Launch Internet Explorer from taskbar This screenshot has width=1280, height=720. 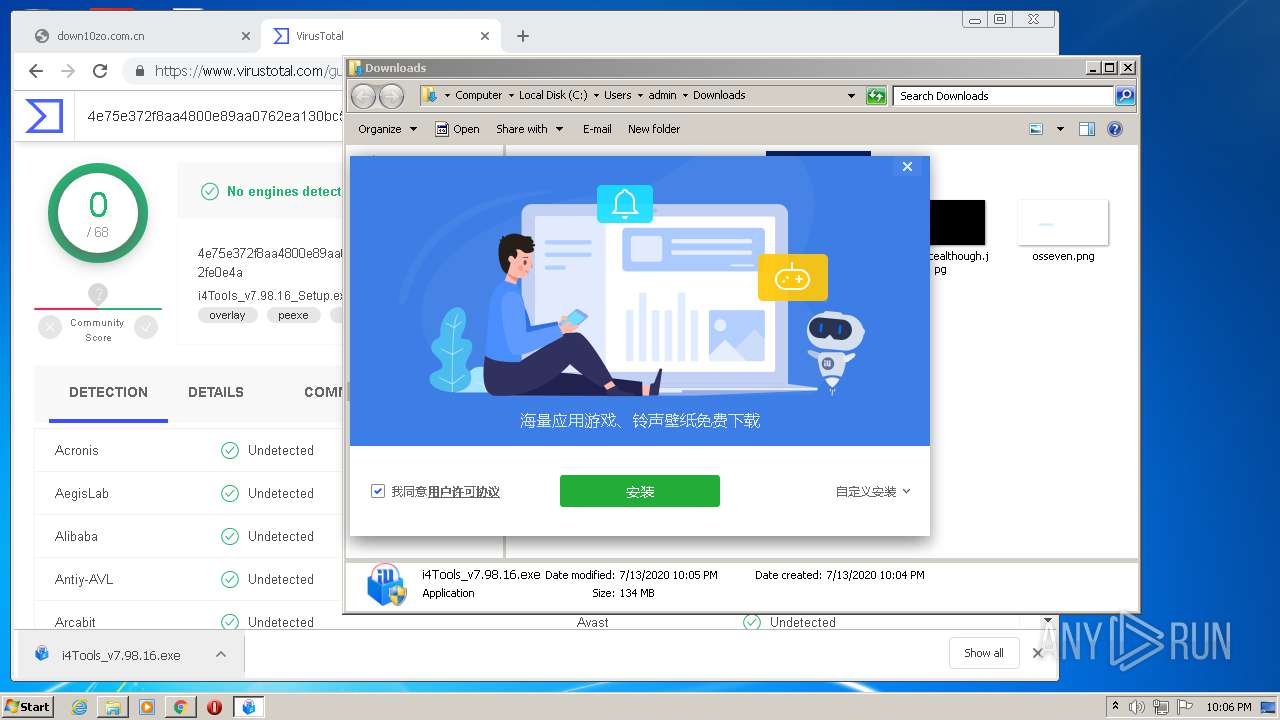pyautogui.click(x=79, y=707)
